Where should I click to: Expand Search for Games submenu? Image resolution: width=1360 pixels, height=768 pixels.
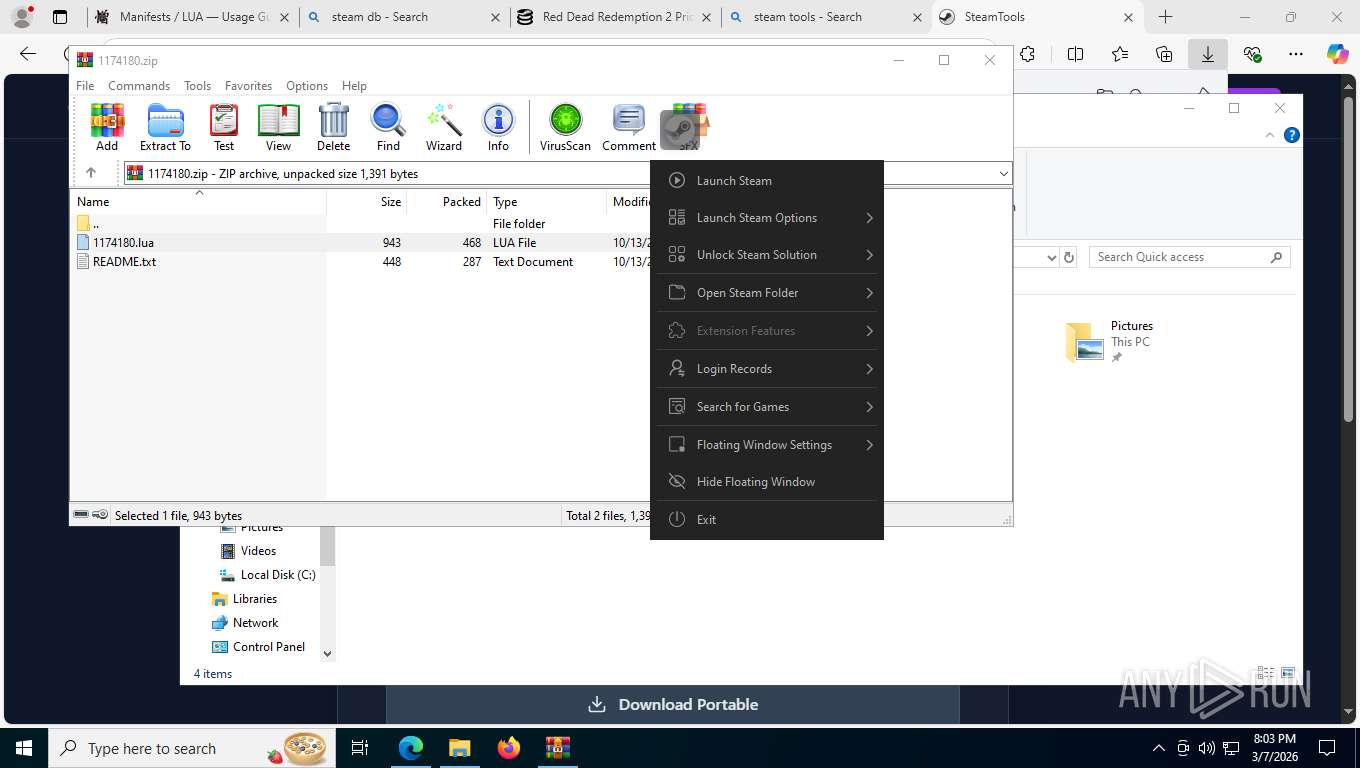pyautogui.click(x=767, y=407)
